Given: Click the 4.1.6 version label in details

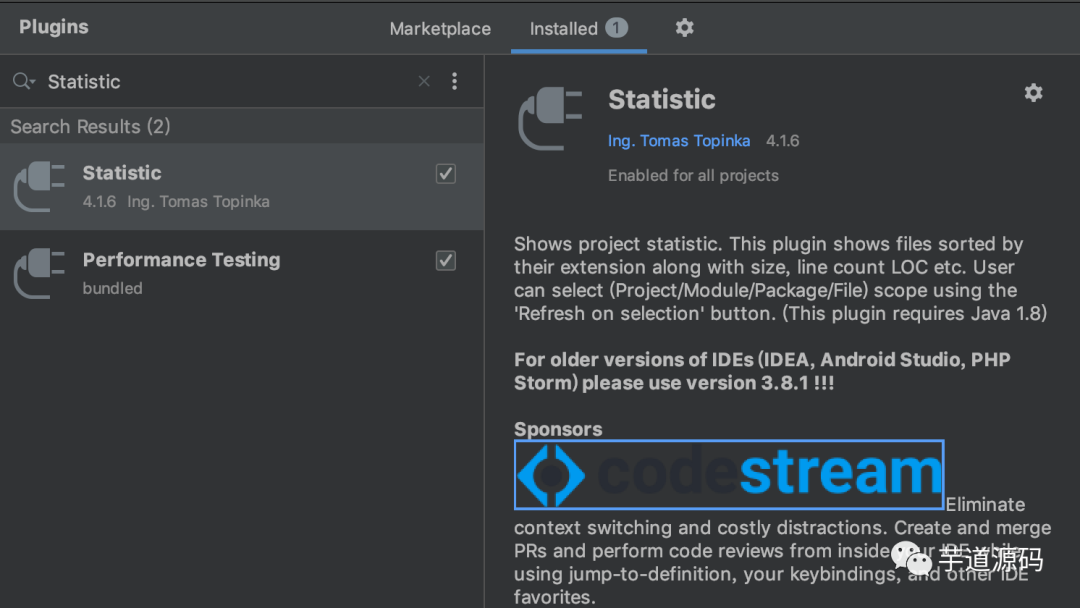Looking at the screenshot, I should [782, 141].
